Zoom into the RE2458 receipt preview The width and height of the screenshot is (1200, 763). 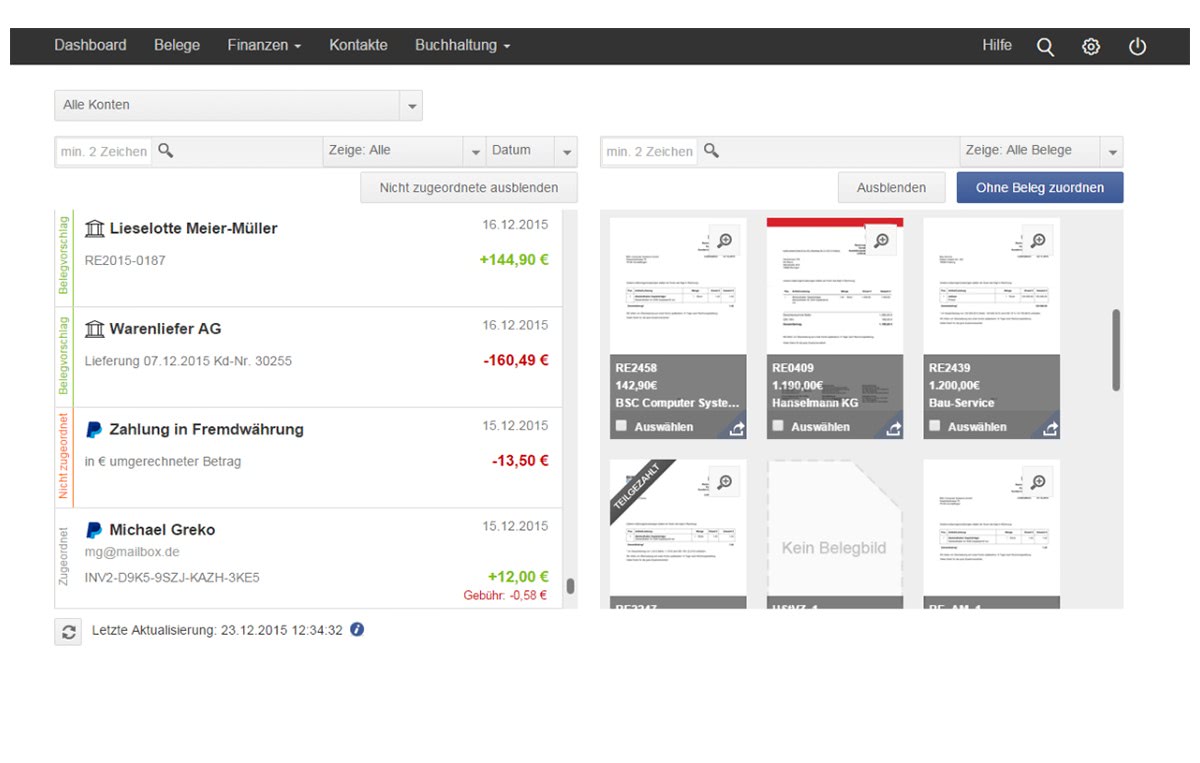pos(724,240)
